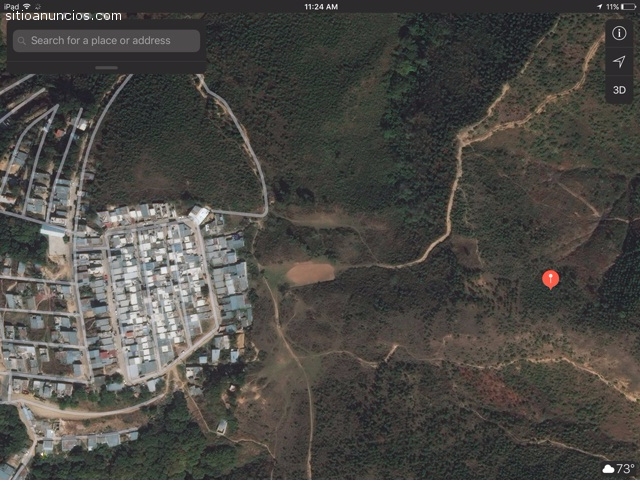The height and width of the screenshot is (481, 640).
Task: Select the small isolated building south of the neighborhood
Action: click(x=222, y=427)
